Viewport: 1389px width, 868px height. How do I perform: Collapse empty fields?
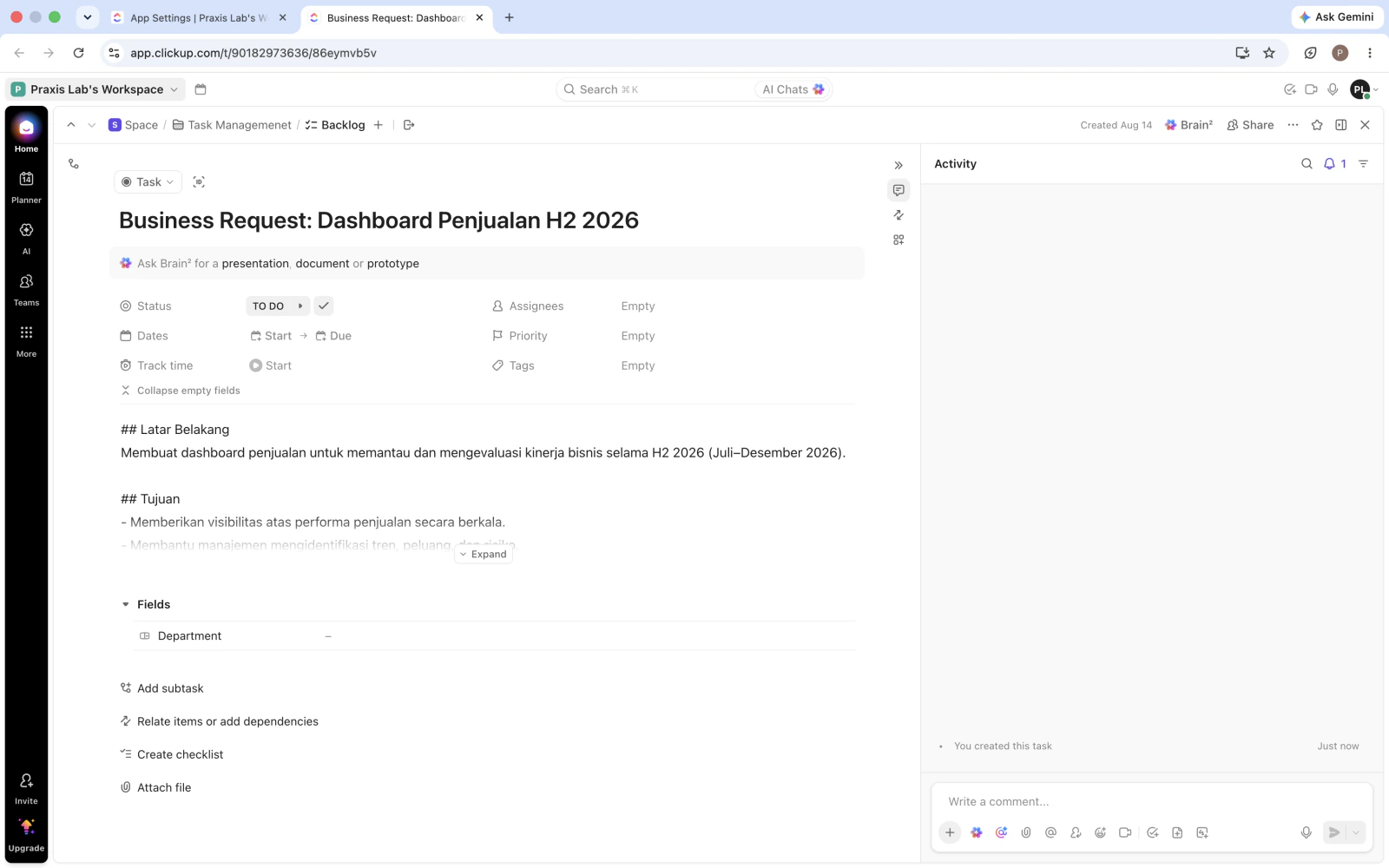(181, 391)
